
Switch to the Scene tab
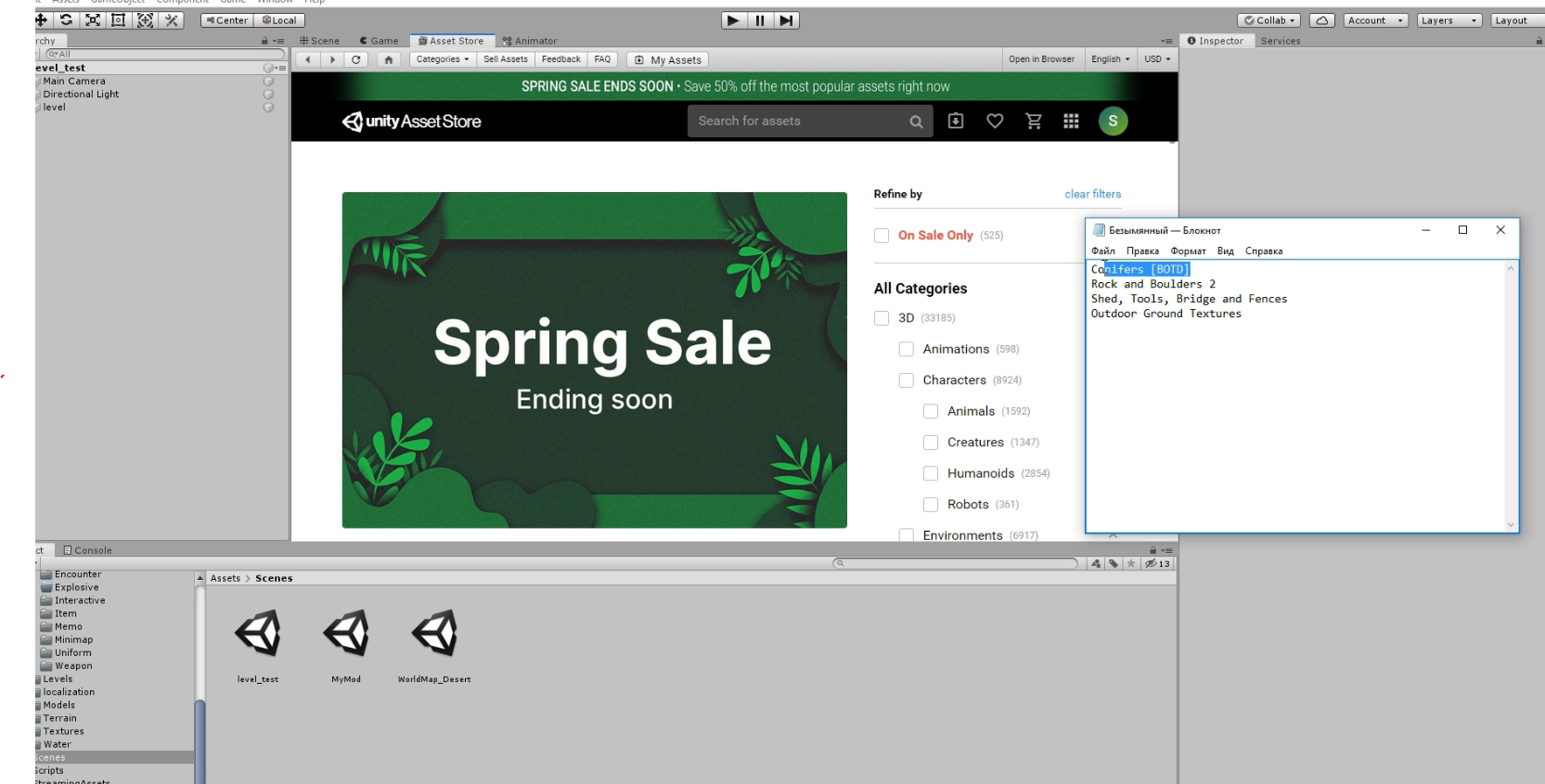pyautogui.click(x=320, y=41)
